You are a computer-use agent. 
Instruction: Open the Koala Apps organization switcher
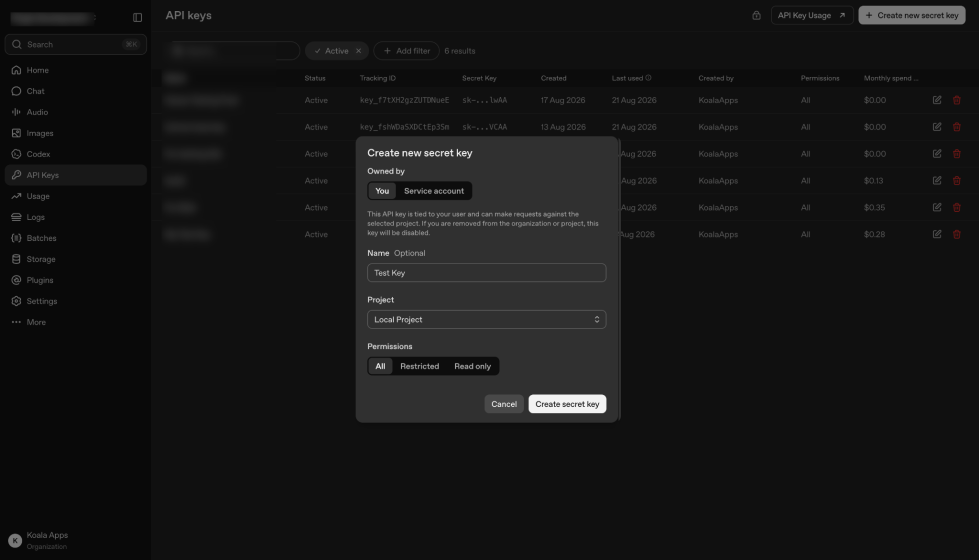pyautogui.click(x=76, y=540)
